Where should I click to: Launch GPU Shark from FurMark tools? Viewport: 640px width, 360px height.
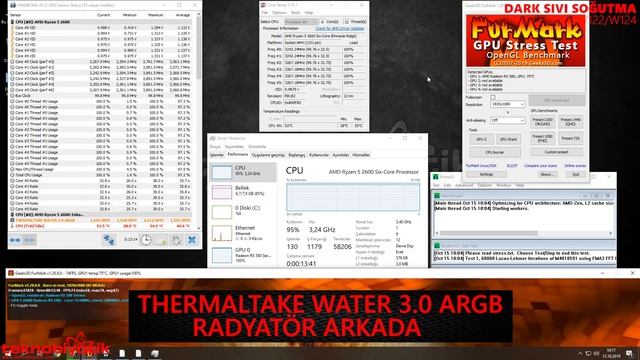(509, 139)
